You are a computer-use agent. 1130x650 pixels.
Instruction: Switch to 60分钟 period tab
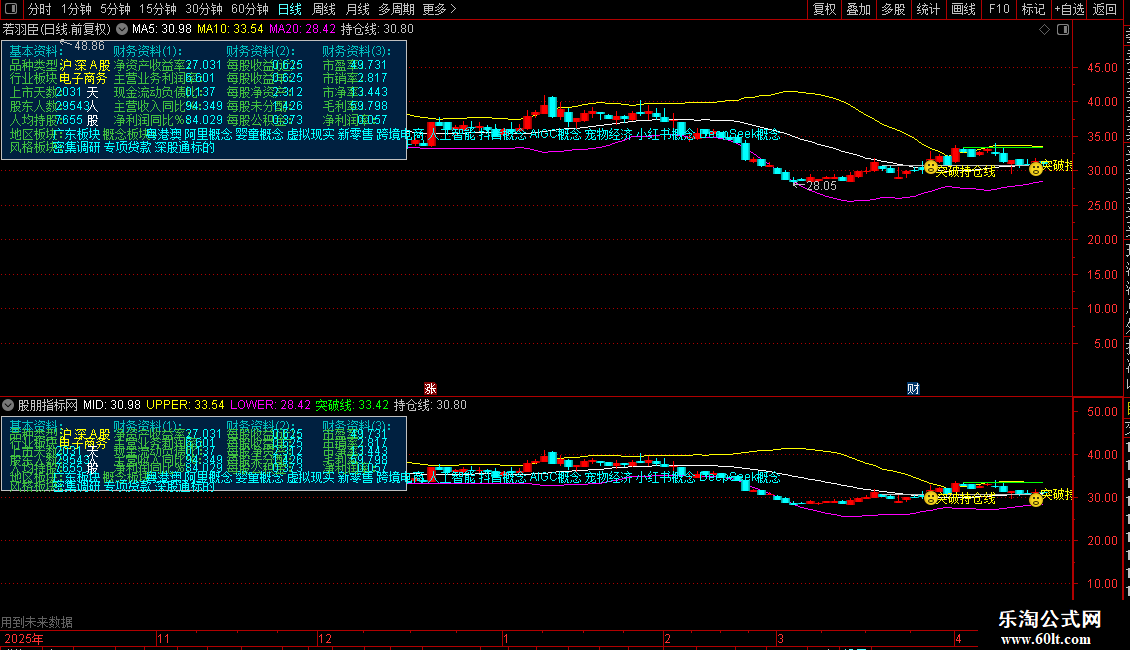[250, 9]
